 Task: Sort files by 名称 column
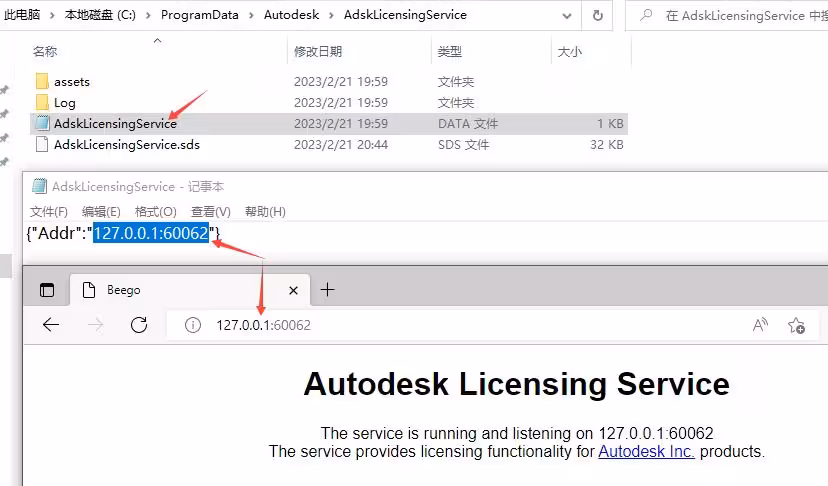pyautogui.click(x=45, y=52)
